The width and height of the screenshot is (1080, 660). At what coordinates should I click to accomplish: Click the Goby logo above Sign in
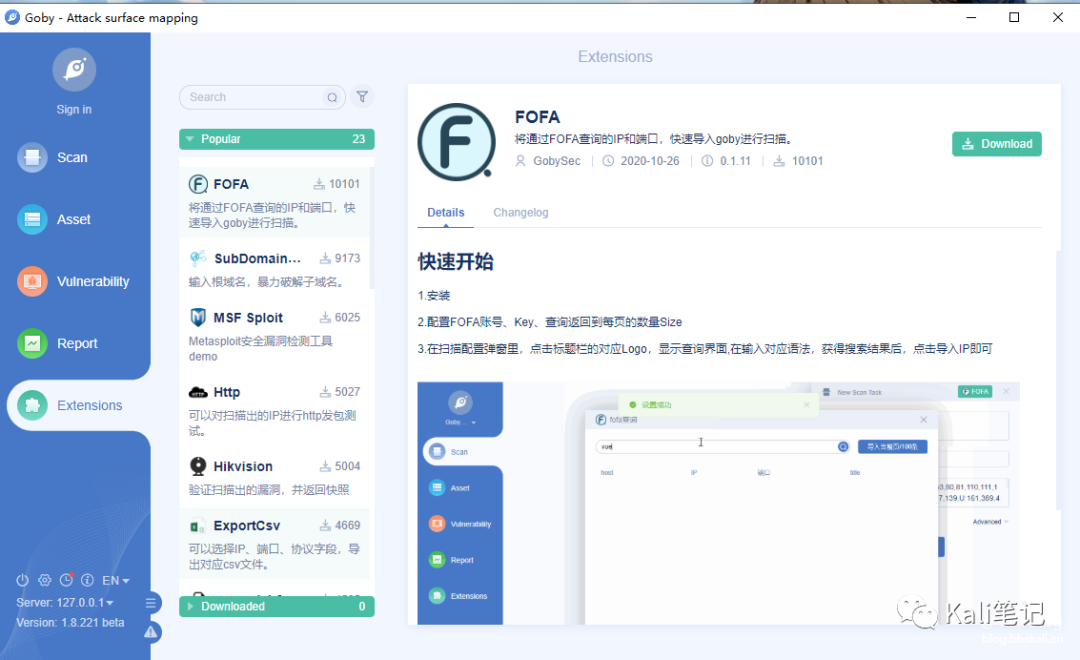73,70
